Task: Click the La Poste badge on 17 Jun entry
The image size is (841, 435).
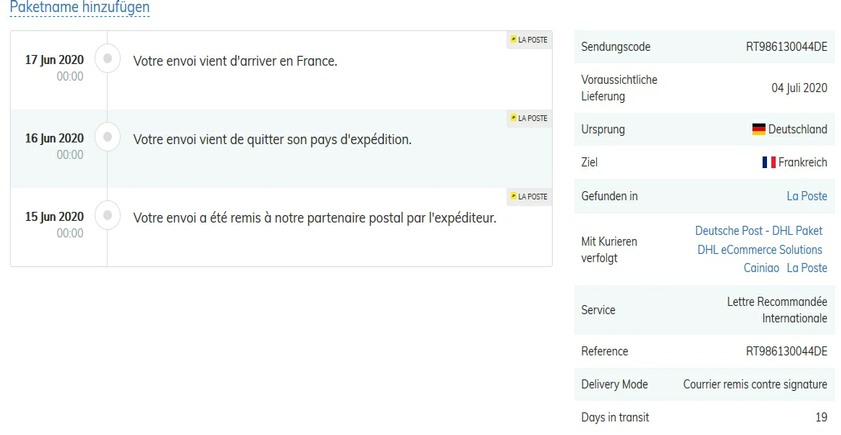Action: point(529,40)
